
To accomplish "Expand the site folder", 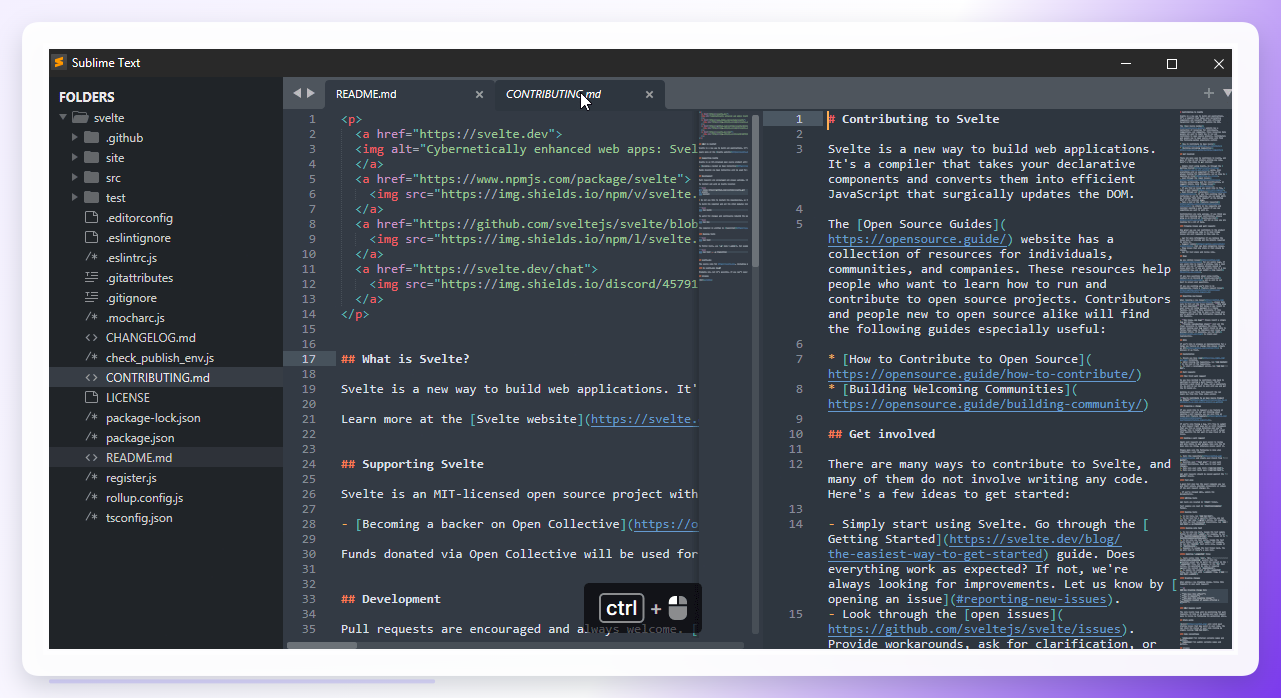I will (x=75, y=157).
